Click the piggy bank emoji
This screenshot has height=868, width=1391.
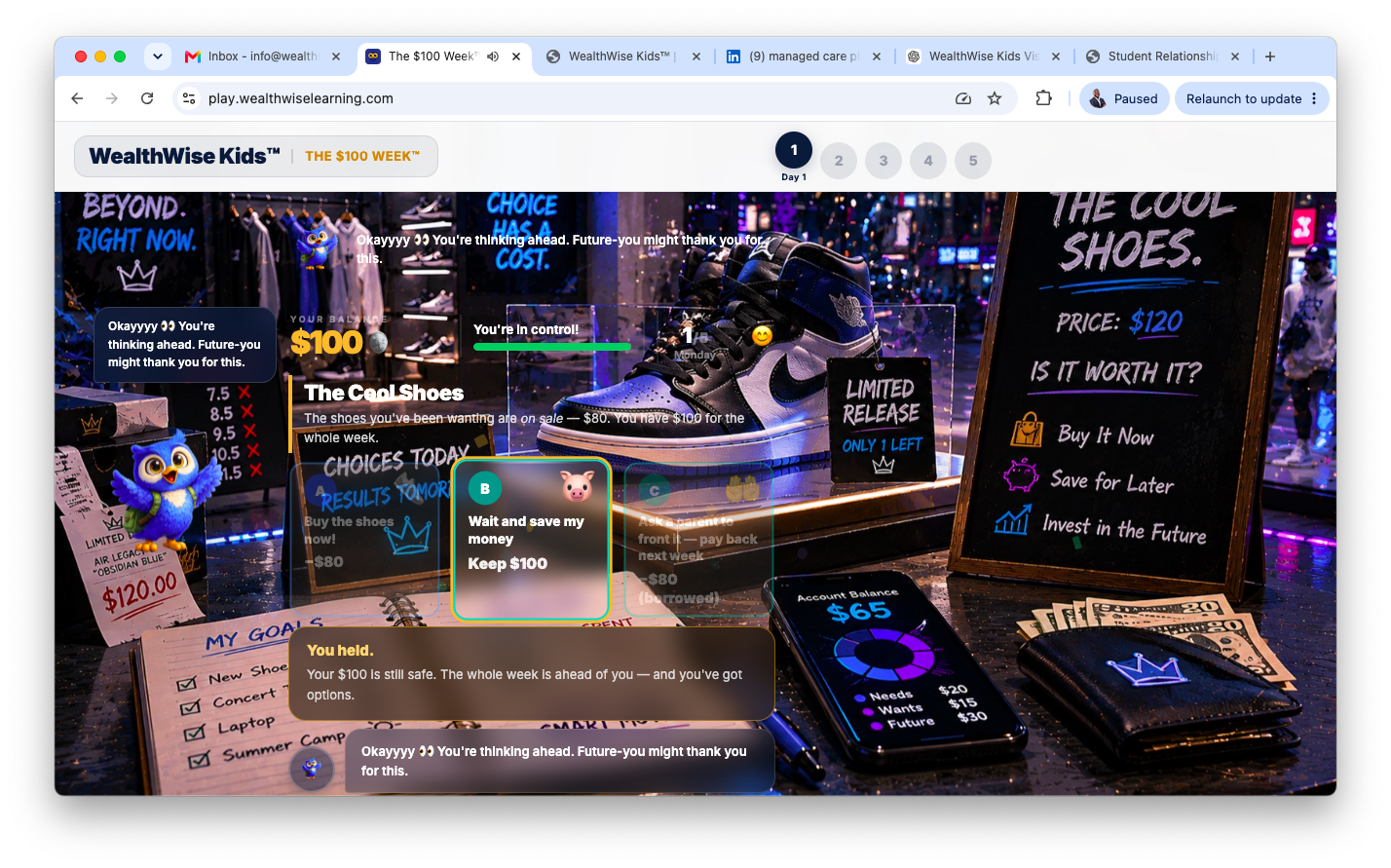pos(577,486)
